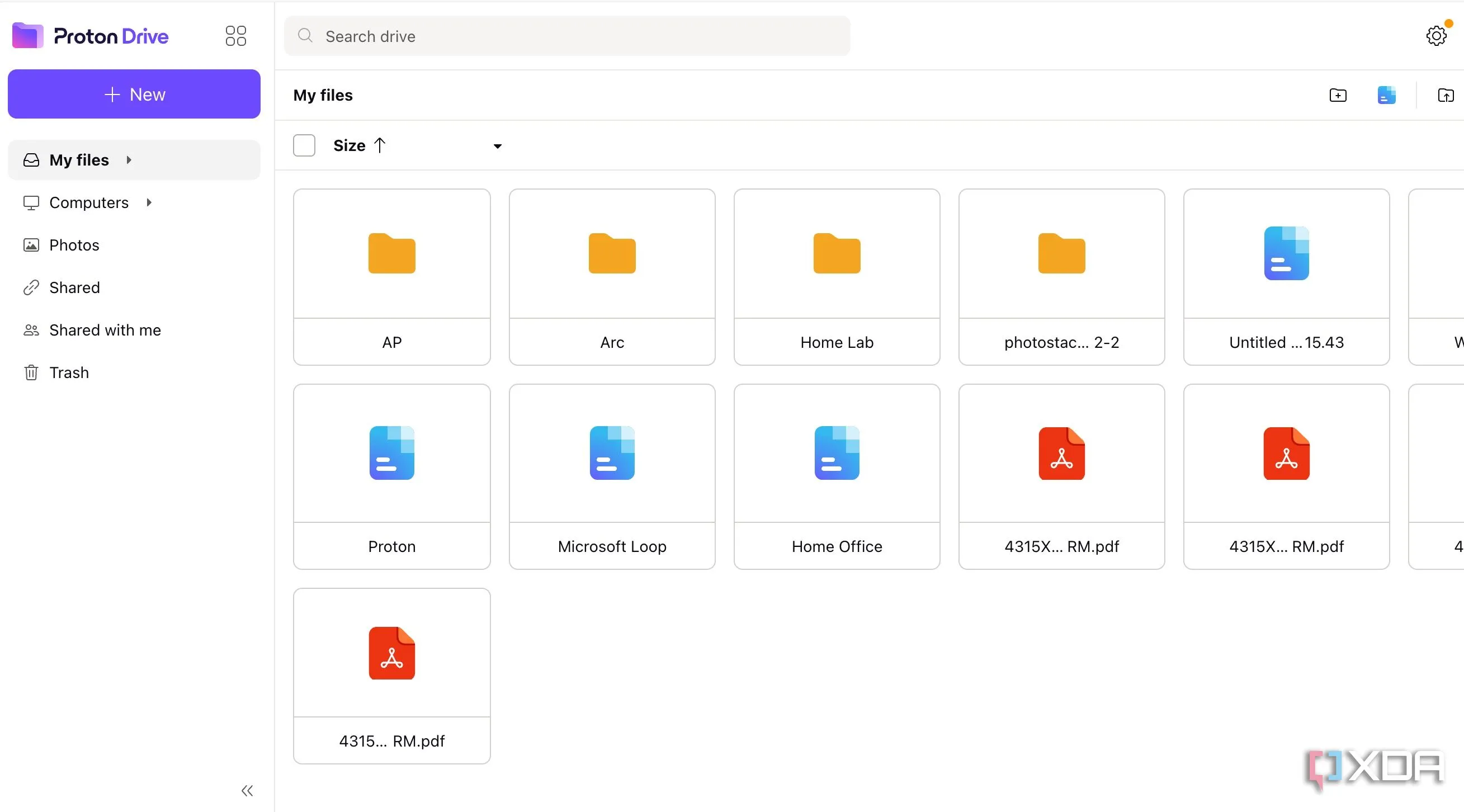Click the Proton Drive logo
The height and width of the screenshot is (812, 1464).
click(x=91, y=36)
